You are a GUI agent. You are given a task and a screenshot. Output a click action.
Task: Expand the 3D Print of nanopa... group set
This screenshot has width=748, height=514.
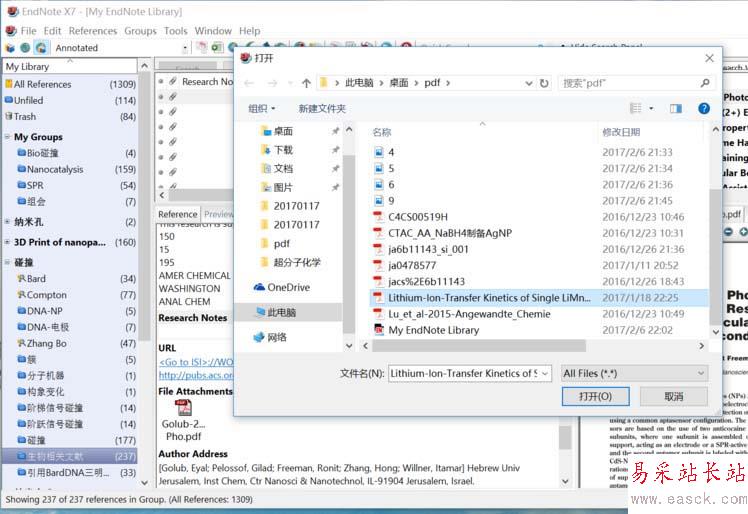[x=8, y=242]
